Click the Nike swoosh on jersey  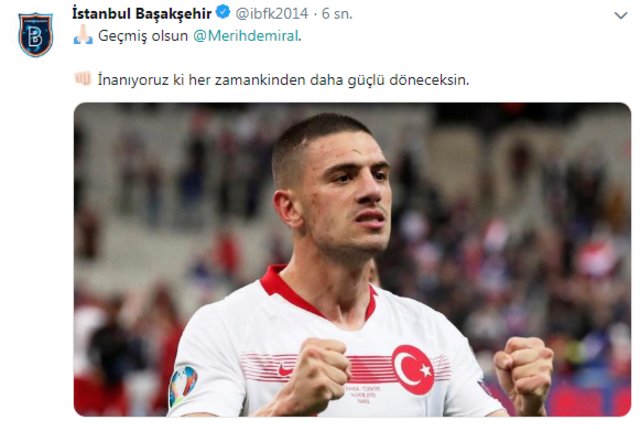[x=286, y=370]
